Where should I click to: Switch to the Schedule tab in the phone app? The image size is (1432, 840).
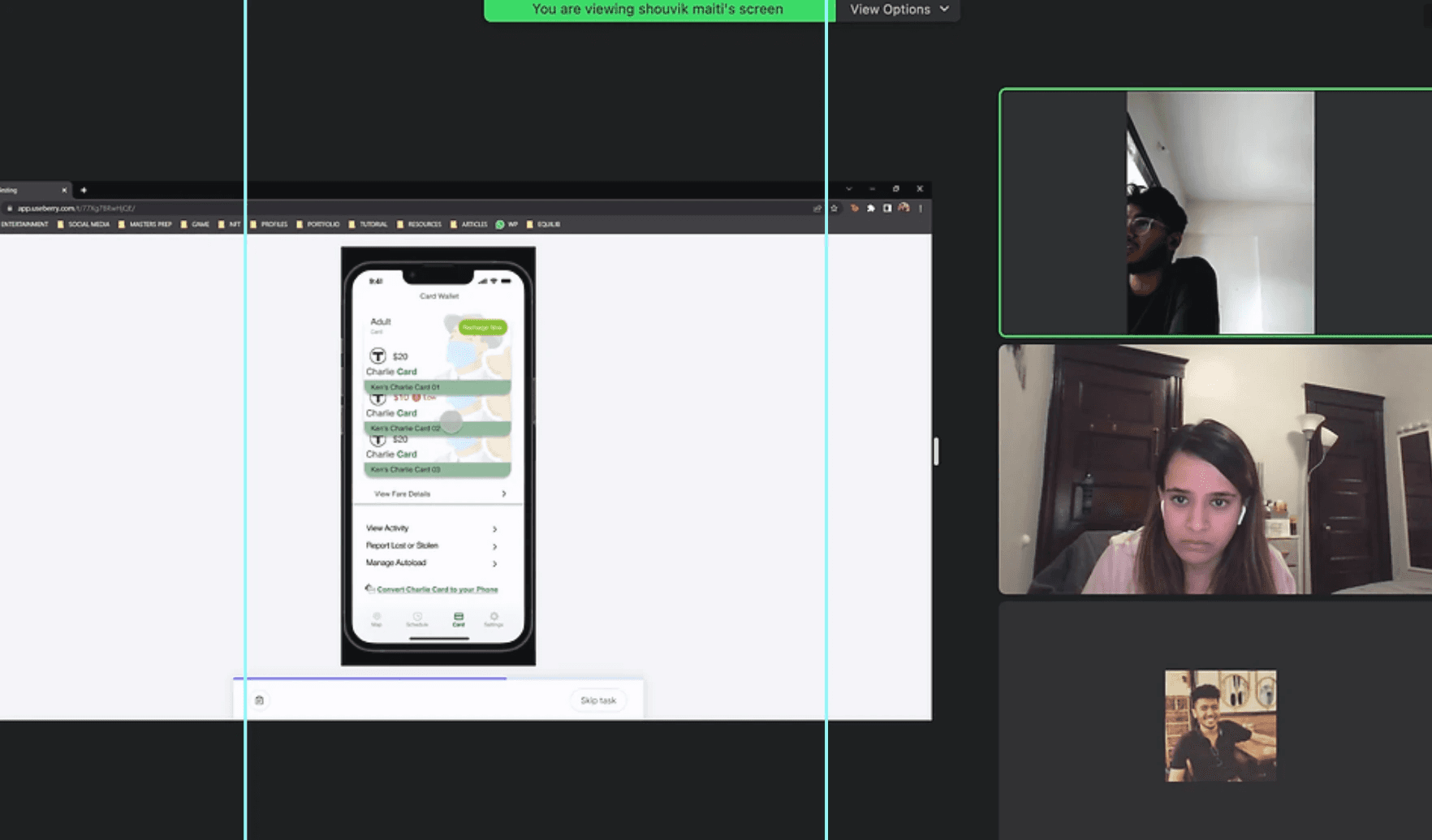tap(417, 619)
